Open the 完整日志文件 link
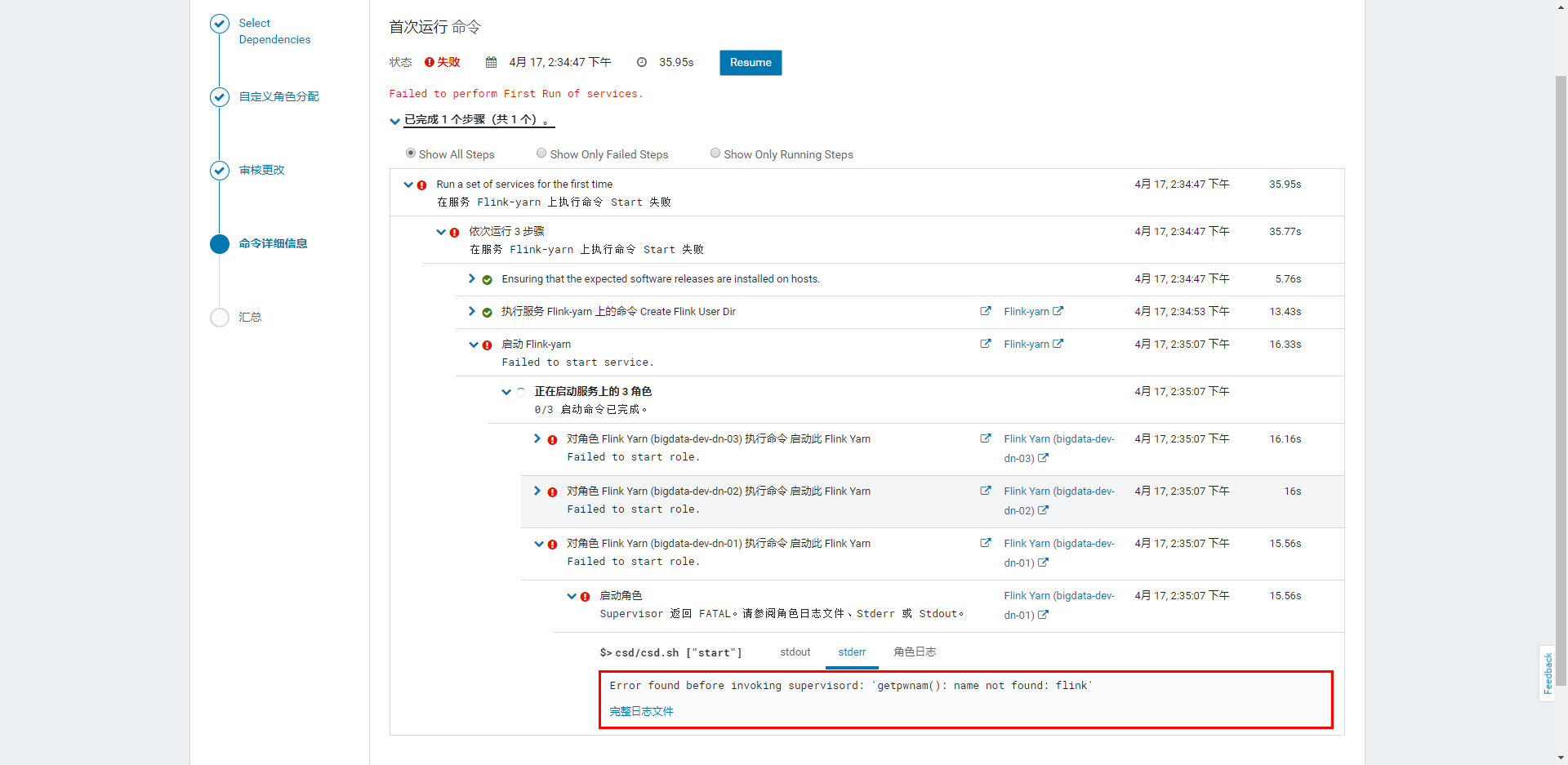This screenshot has height=765, width=1568. coord(640,711)
